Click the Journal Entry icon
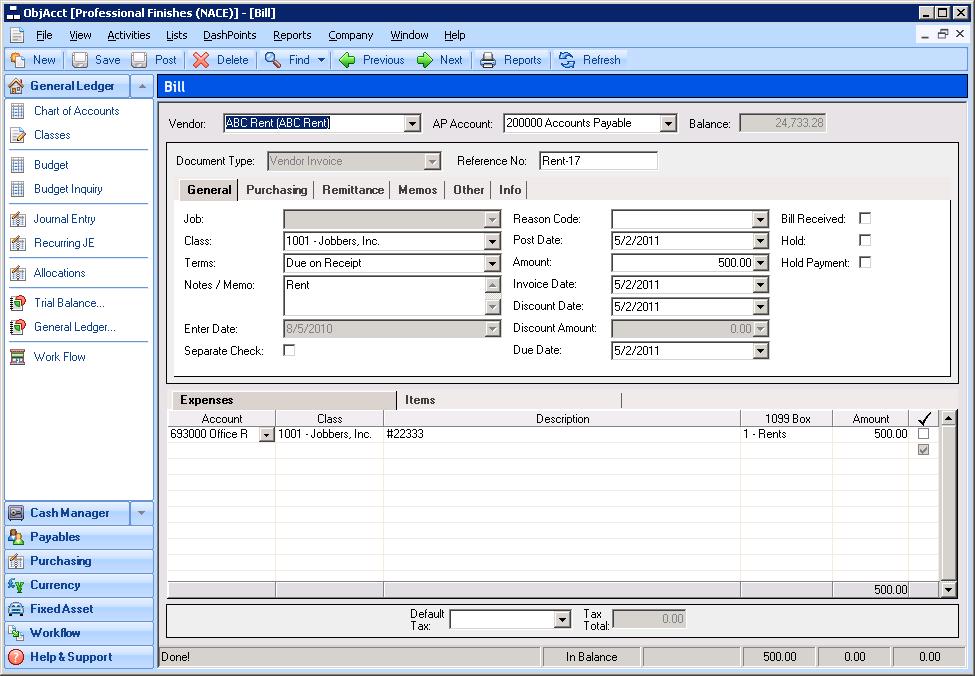This screenshot has height=676, width=975. tap(18, 219)
